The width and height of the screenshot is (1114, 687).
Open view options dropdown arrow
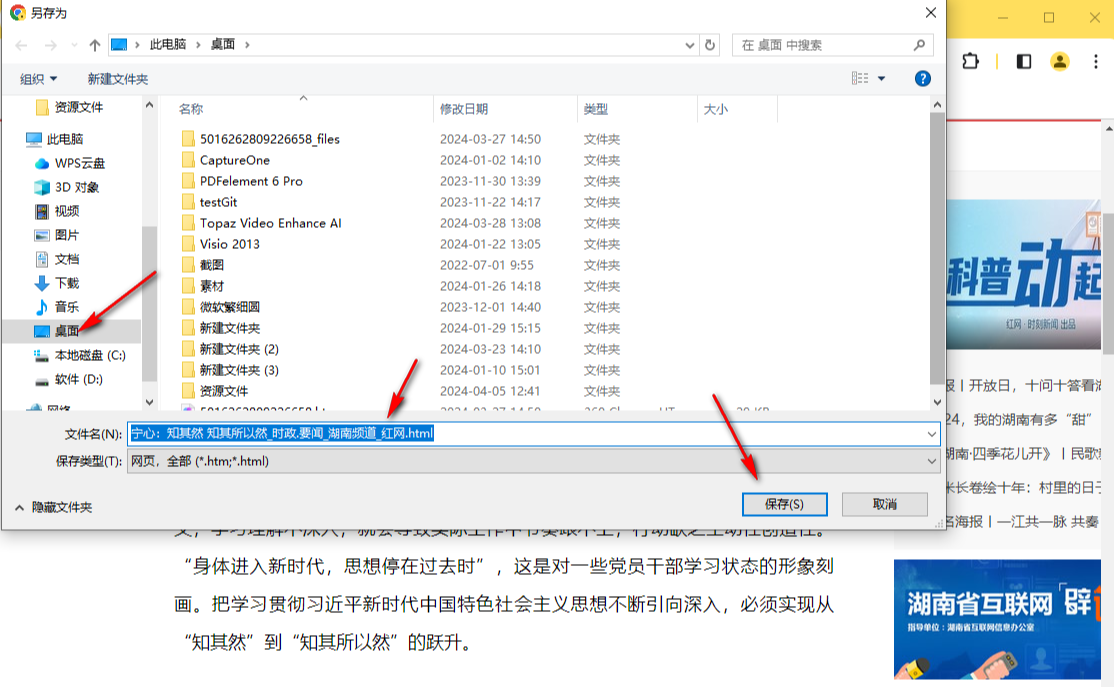pyautogui.click(x=882, y=78)
